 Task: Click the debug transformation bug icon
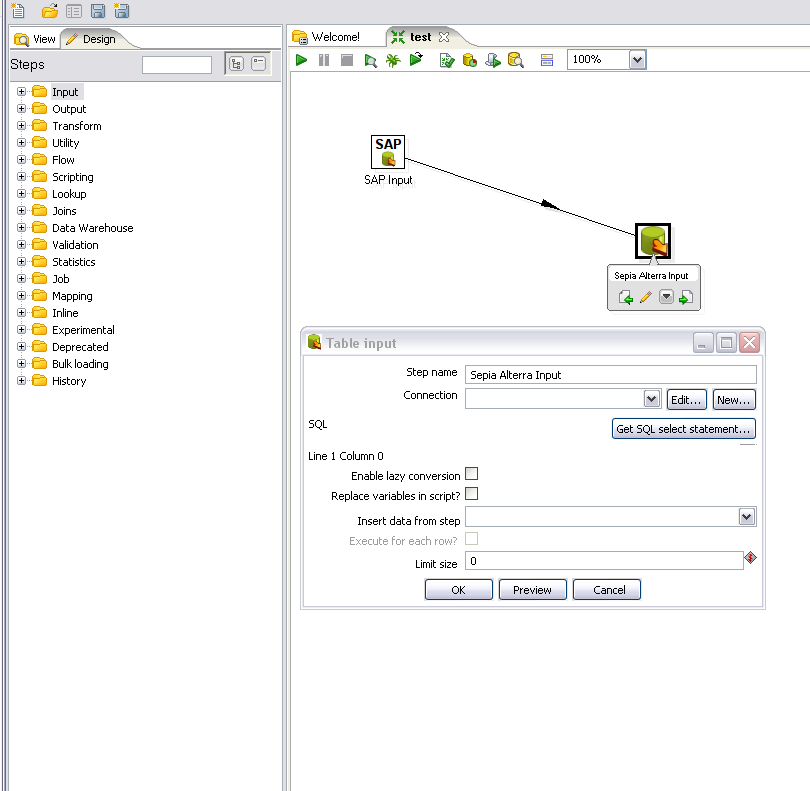393,60
